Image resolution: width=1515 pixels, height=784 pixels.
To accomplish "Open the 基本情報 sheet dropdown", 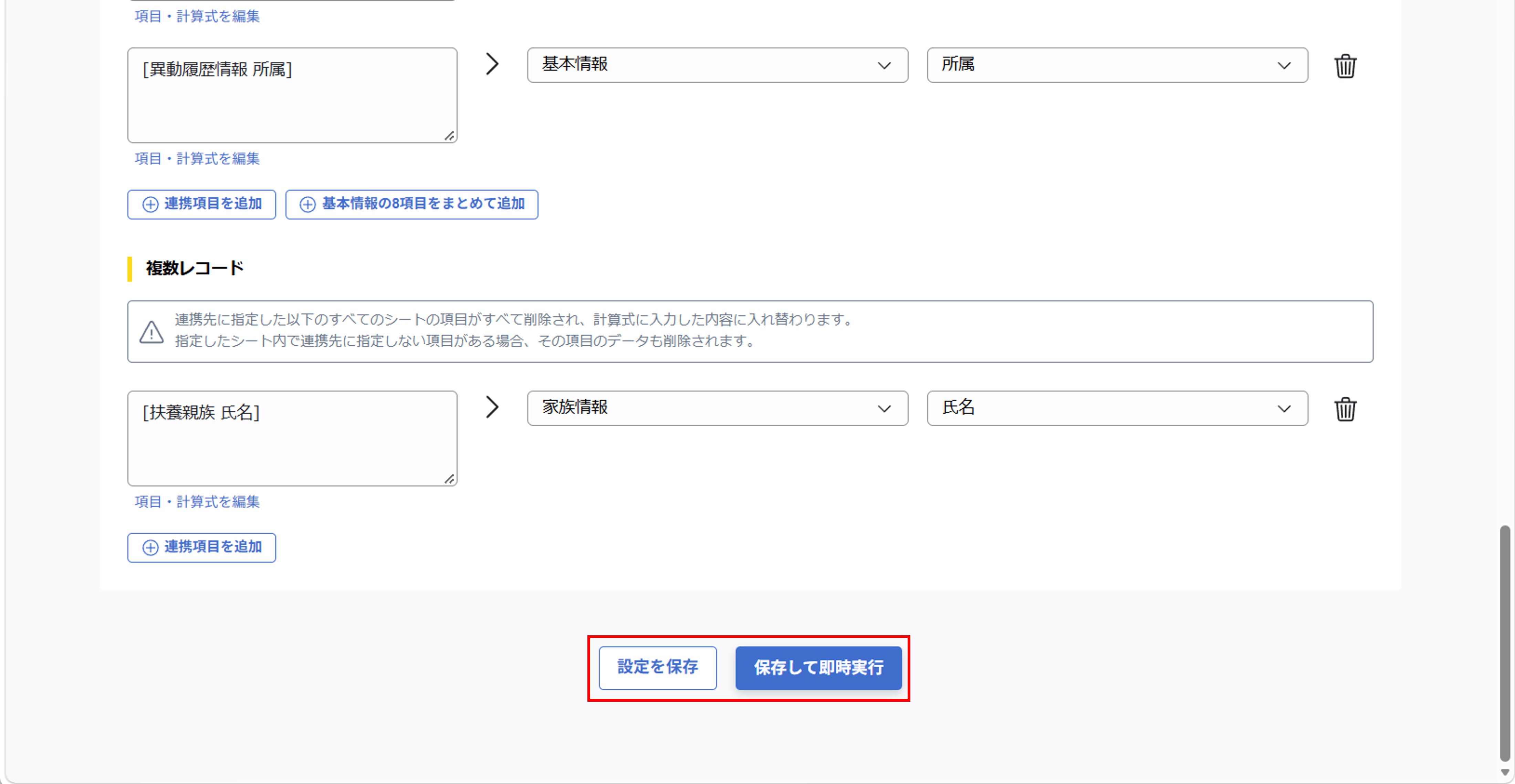I will [x=718, y=65].
